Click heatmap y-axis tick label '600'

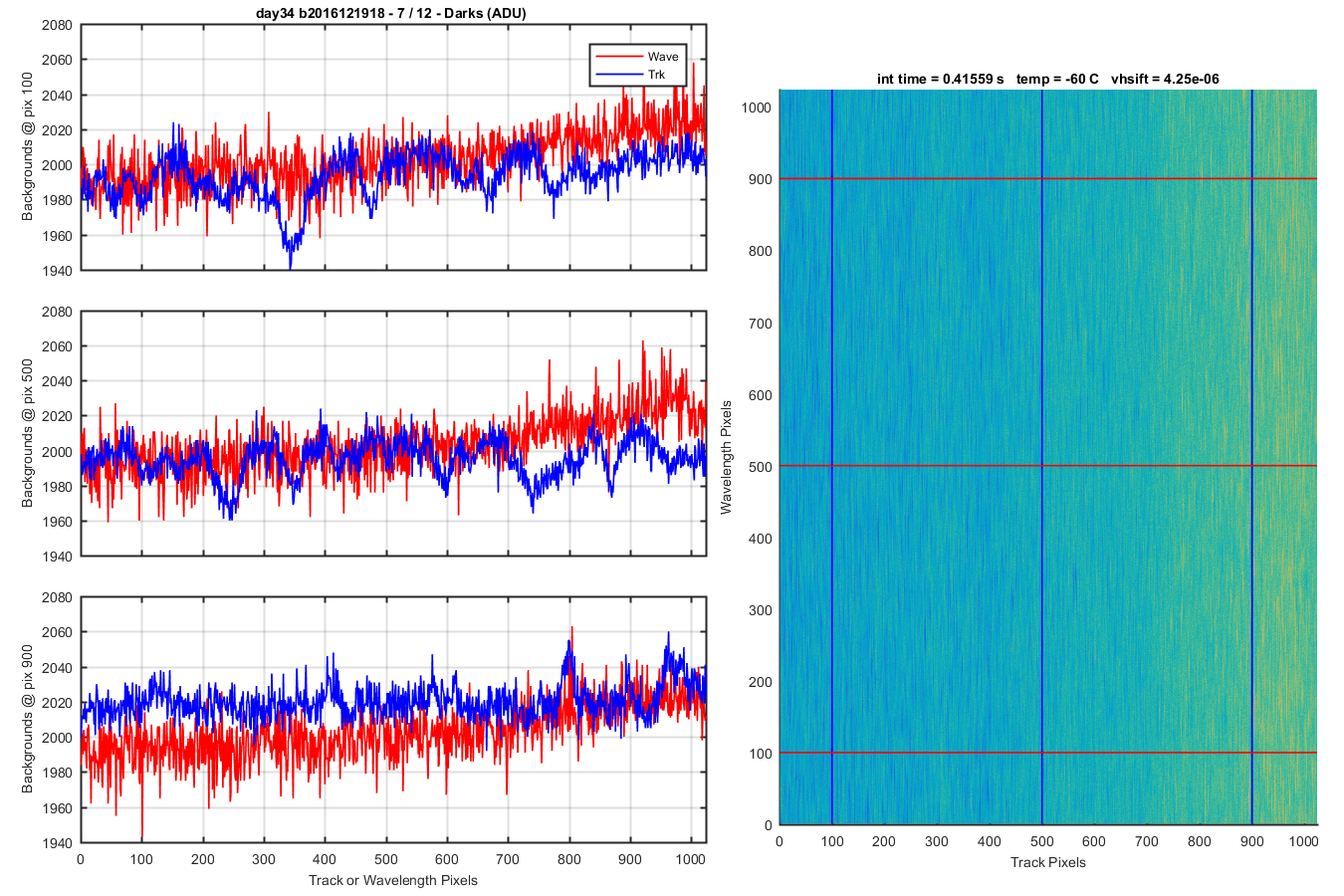click(x=761, y=395)
